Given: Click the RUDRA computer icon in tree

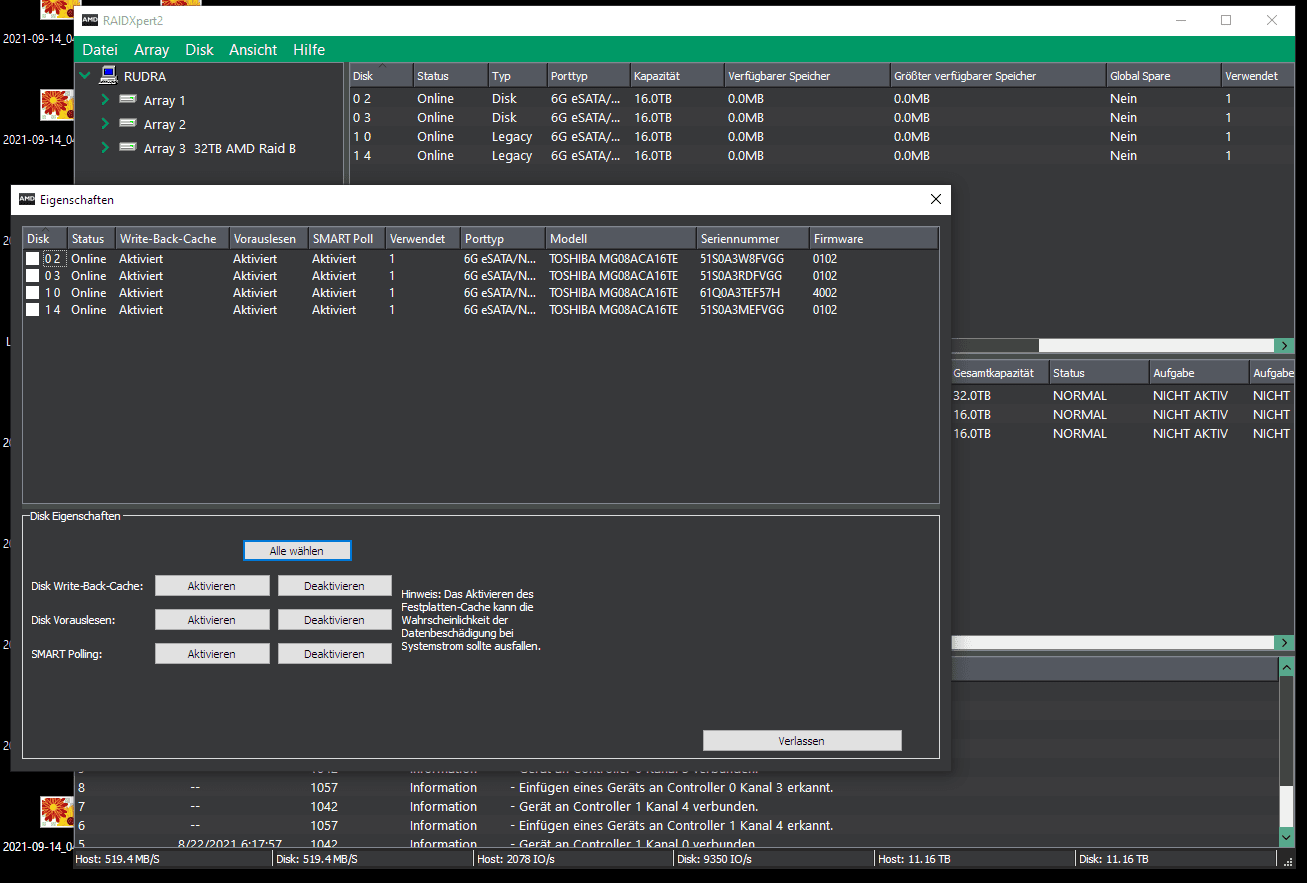Looking at the screenshot, I should tap(109, 76).
